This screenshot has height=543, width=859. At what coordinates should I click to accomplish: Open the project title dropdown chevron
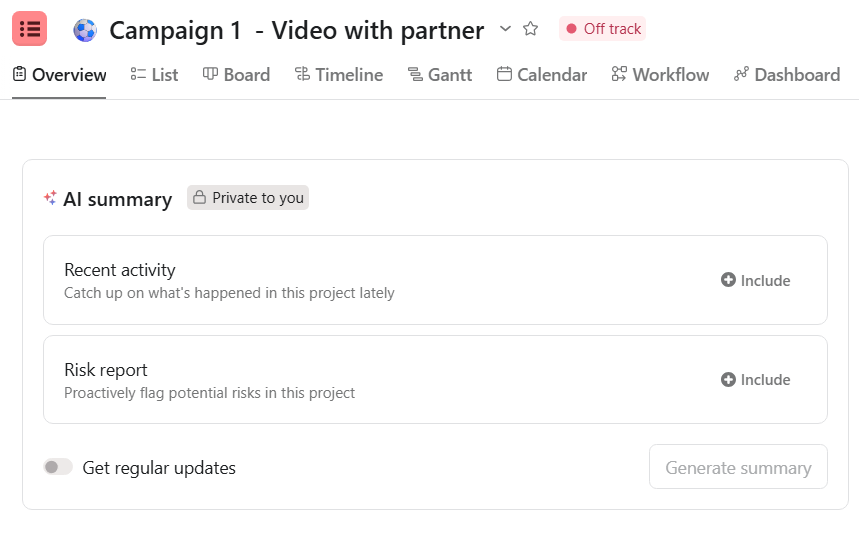coord(505,29)
